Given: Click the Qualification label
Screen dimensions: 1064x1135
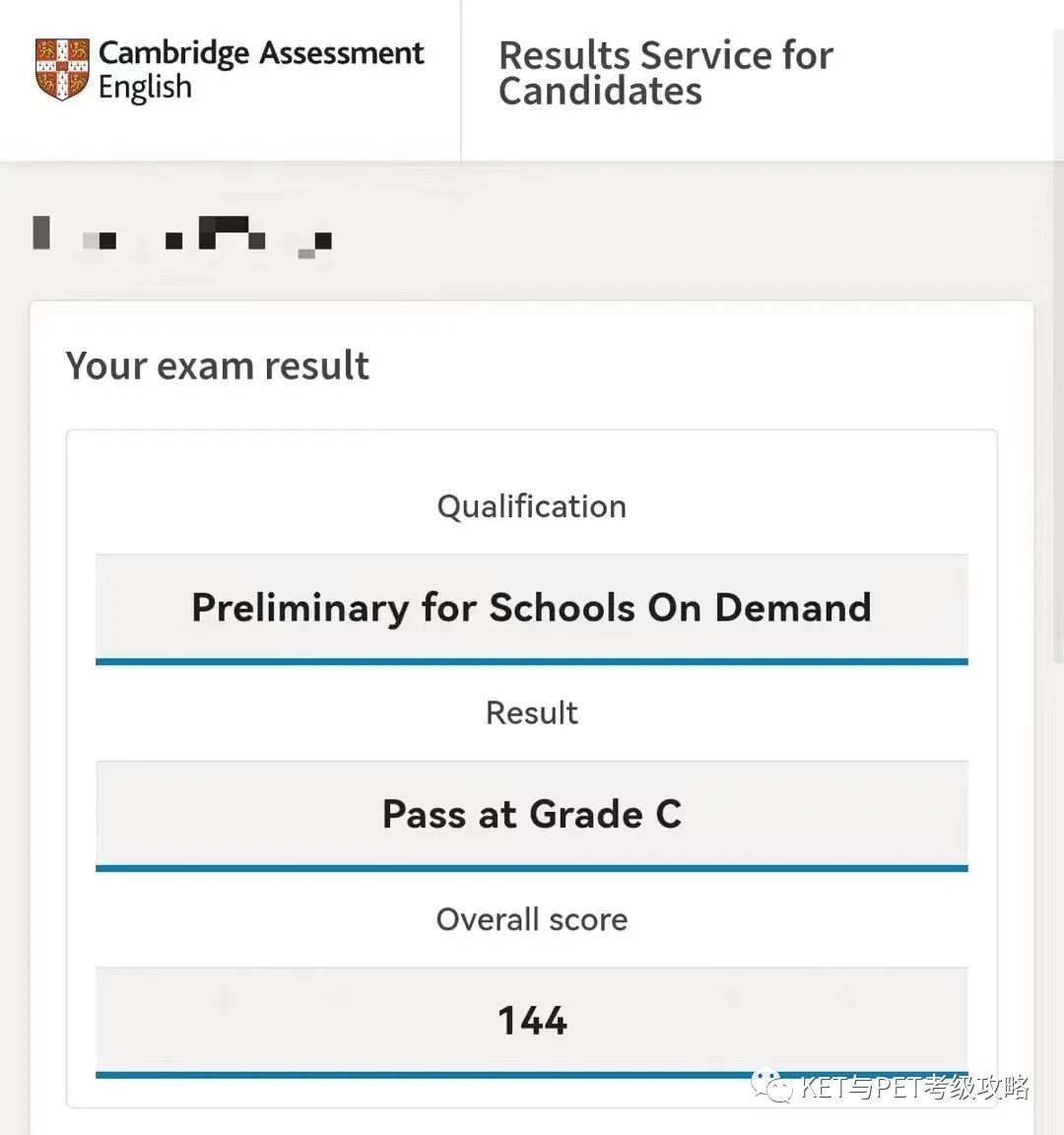Looking at the screenshot, I should [532, 506].
